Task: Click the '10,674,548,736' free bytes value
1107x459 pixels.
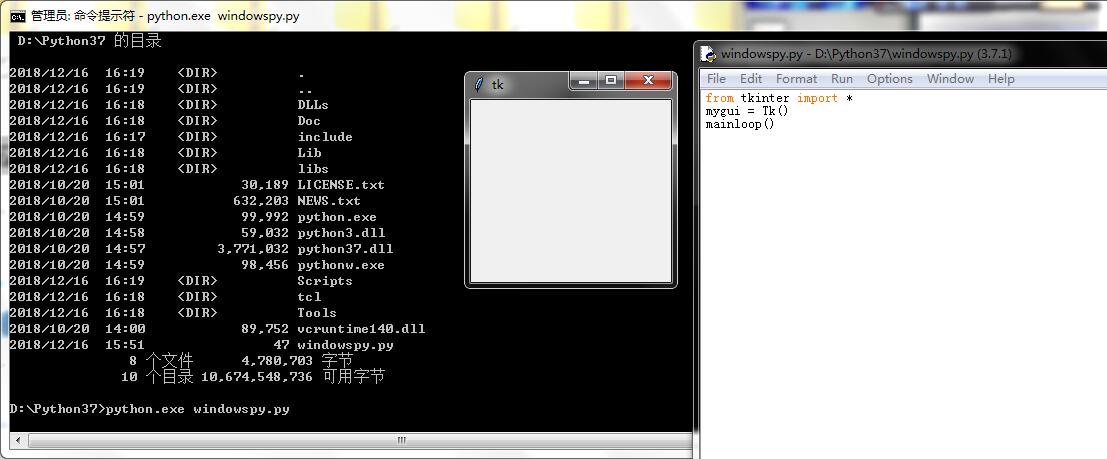Action: [257, 377]
